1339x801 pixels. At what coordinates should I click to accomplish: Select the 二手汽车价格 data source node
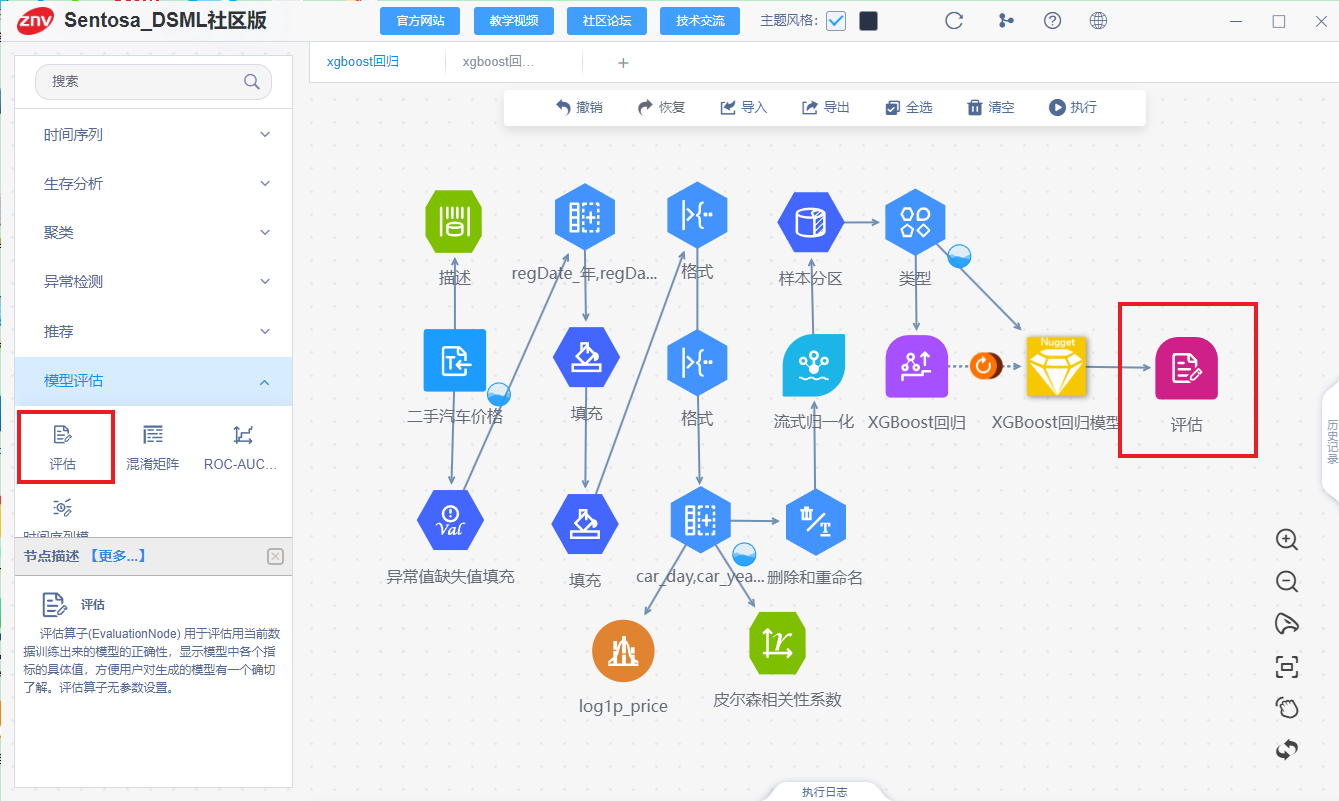[454, 360]
